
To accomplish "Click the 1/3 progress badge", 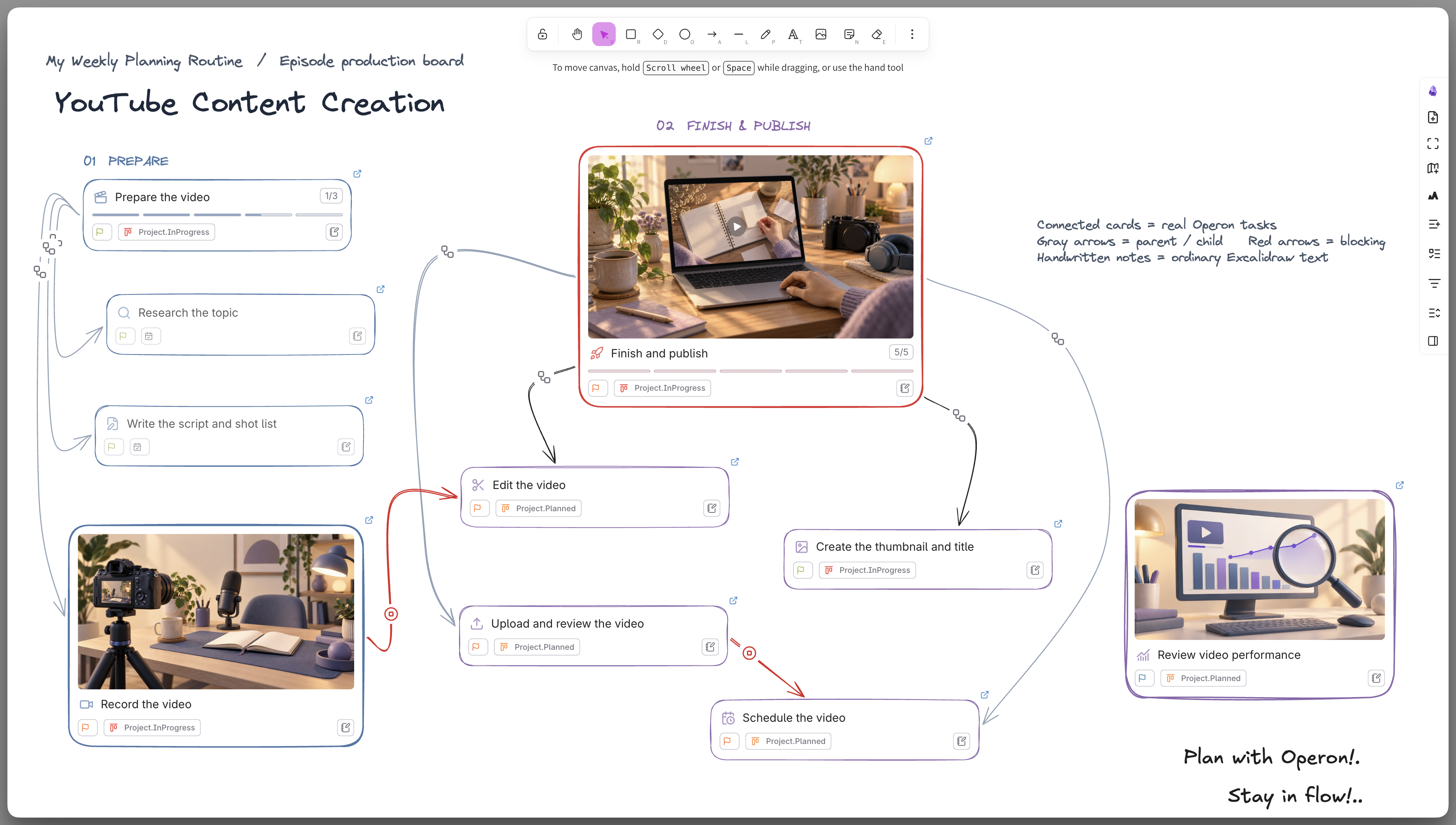I will click(x=331, y=196).
